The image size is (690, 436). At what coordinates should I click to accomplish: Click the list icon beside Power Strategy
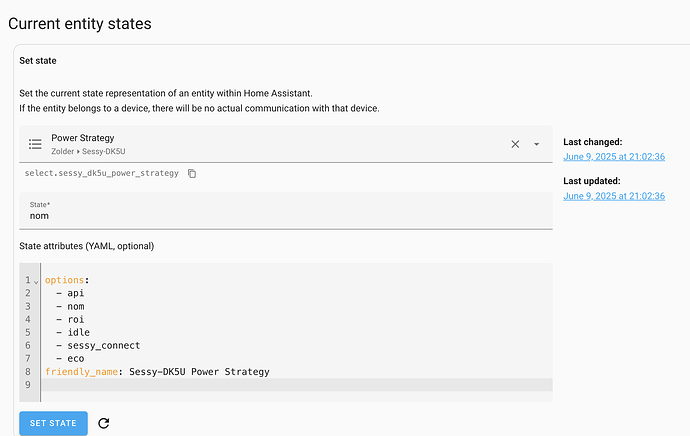pyautogui.click(x=35, y=144)
